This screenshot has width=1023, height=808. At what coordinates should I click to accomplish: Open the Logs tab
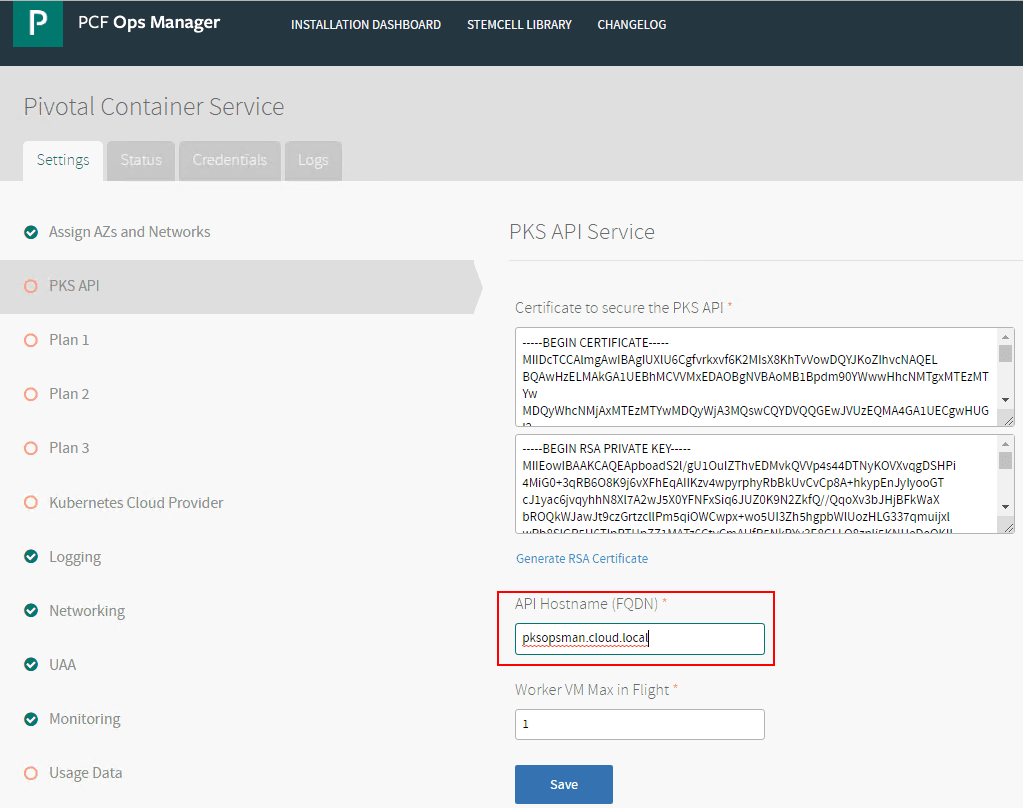313,160
